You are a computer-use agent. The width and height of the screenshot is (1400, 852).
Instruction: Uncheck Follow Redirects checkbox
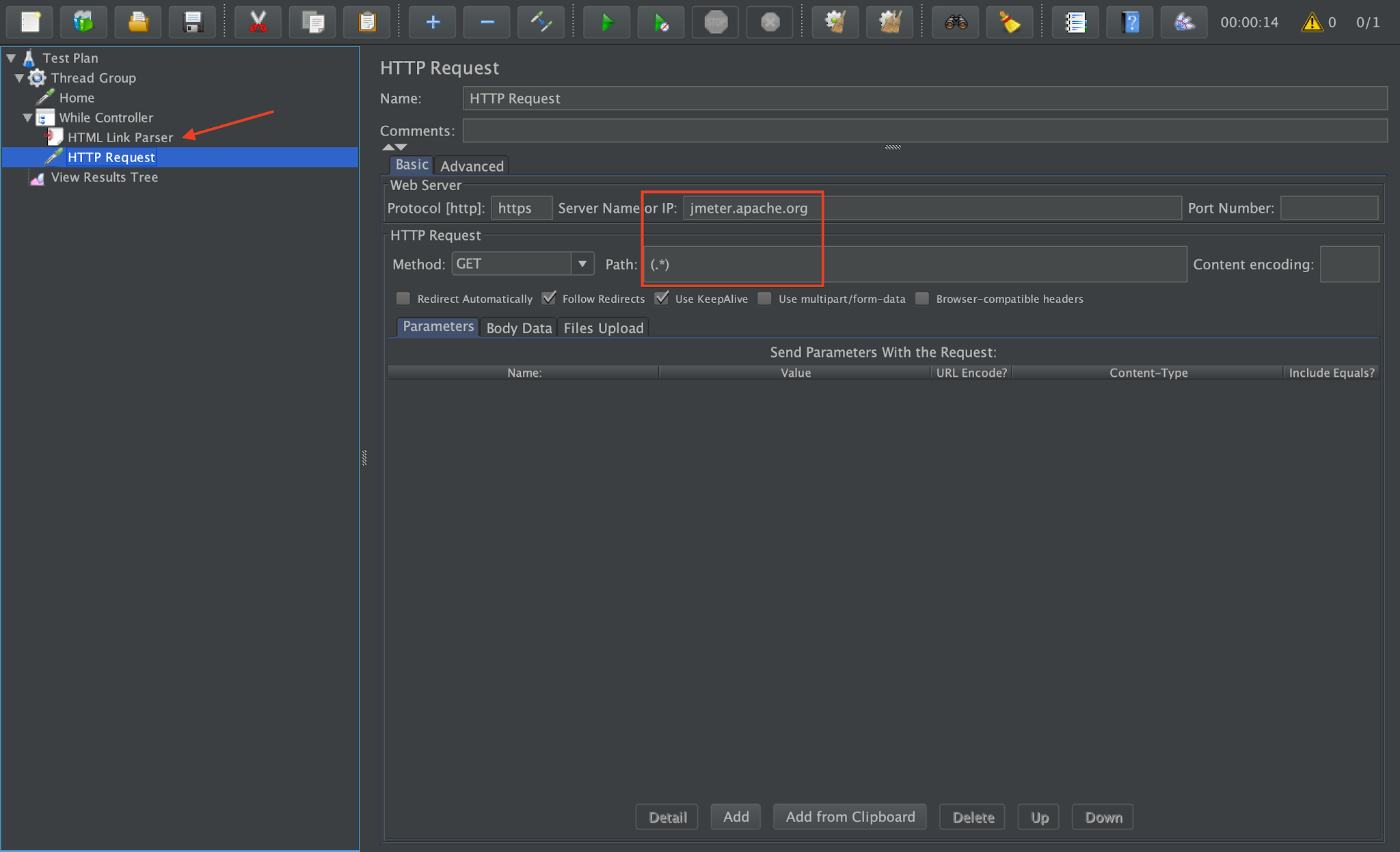548,298
